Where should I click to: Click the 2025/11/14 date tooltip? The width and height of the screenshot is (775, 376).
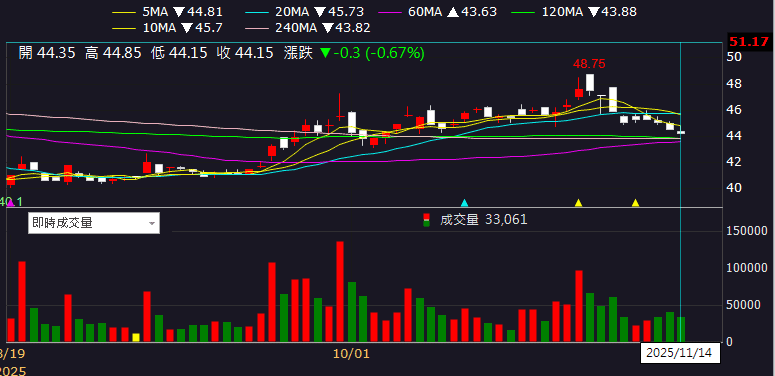680,354
